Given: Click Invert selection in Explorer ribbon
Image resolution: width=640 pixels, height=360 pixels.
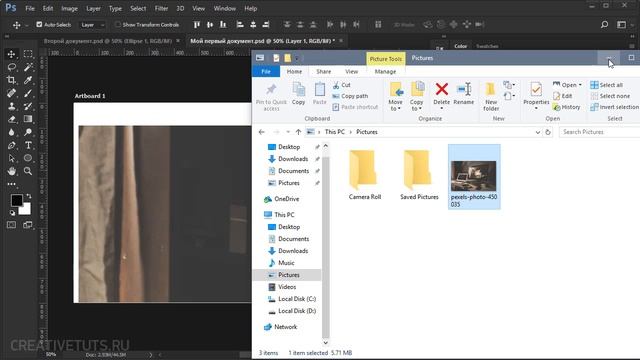Looking at the screenshot, I should point(614,107).
